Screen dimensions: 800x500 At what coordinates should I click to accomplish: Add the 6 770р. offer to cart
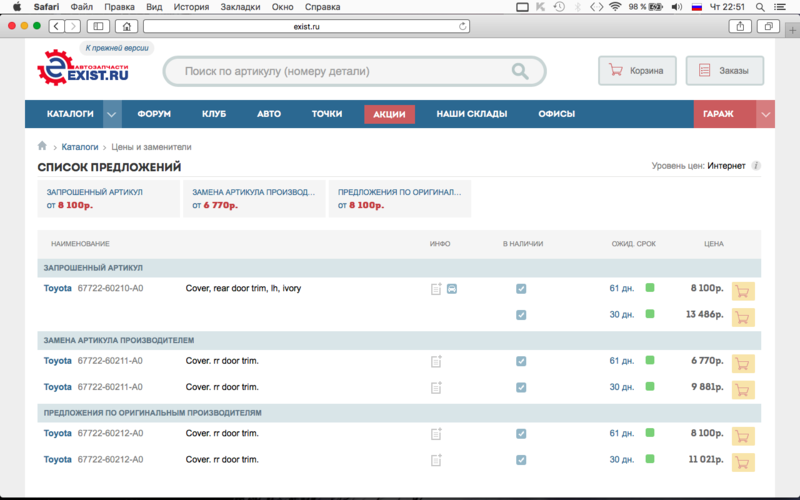click(743, 364)
